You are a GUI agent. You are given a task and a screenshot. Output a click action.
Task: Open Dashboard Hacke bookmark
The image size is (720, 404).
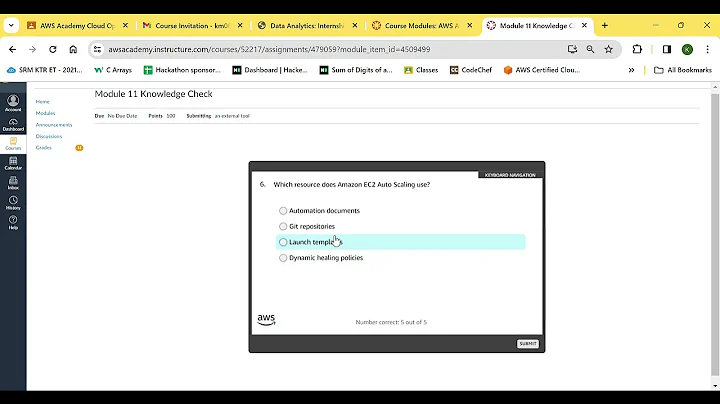point(270,70)
